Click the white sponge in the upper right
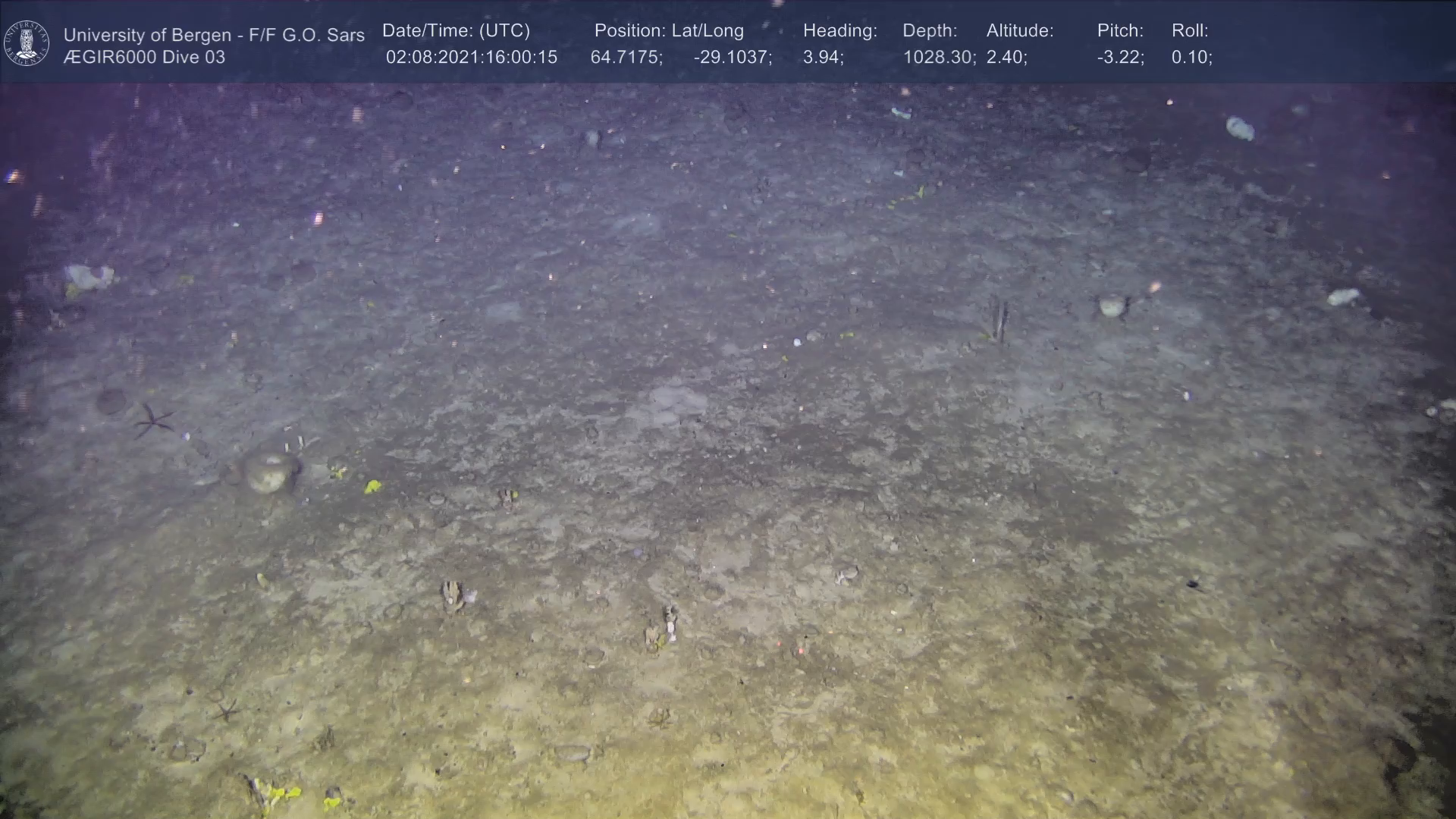 (x=1240, y=128)
